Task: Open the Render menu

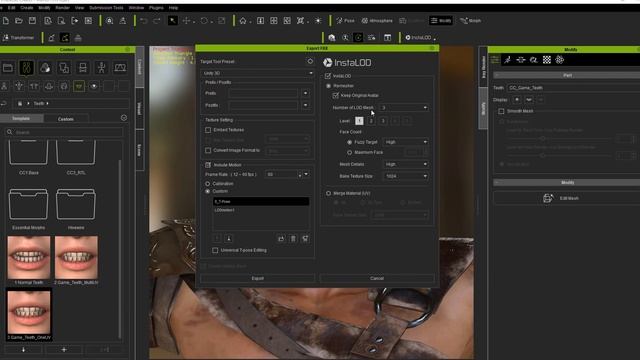Action: [62, 8]
